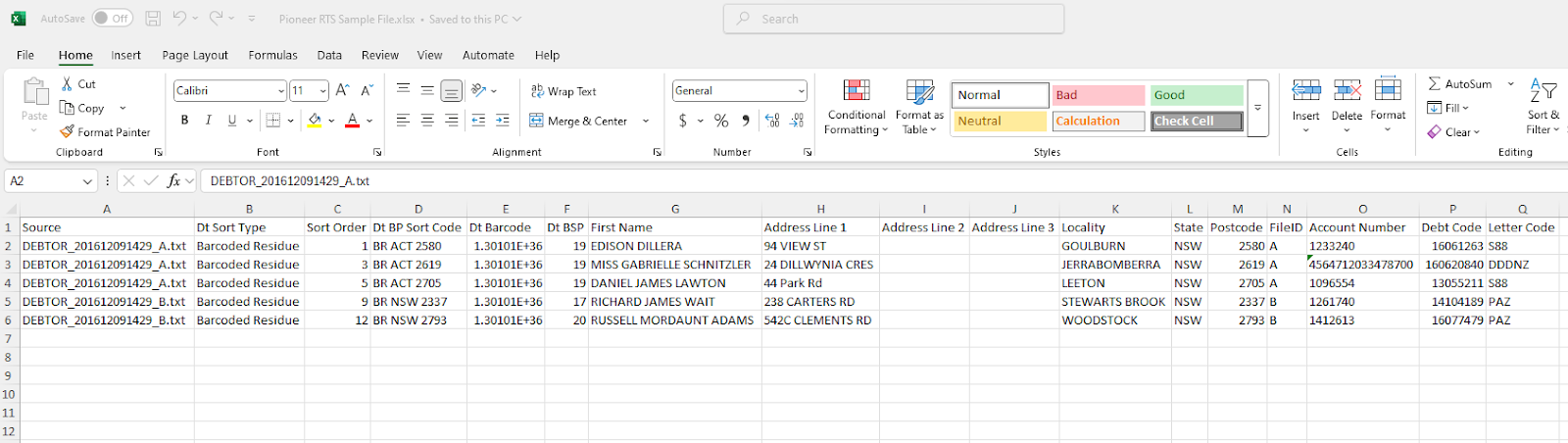Switch to the Page Layout tab
Image resolution: width=1568 pixels, height=443 pixels.
(195, 55)
